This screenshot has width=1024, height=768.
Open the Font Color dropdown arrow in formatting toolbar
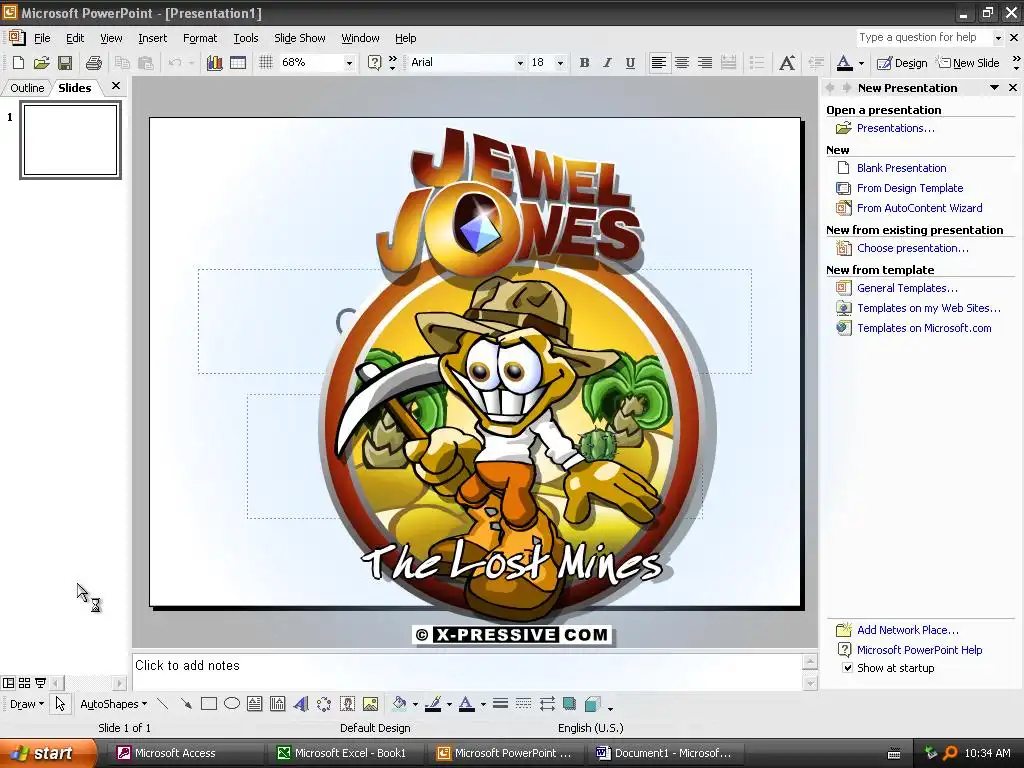tap(861, 63)
